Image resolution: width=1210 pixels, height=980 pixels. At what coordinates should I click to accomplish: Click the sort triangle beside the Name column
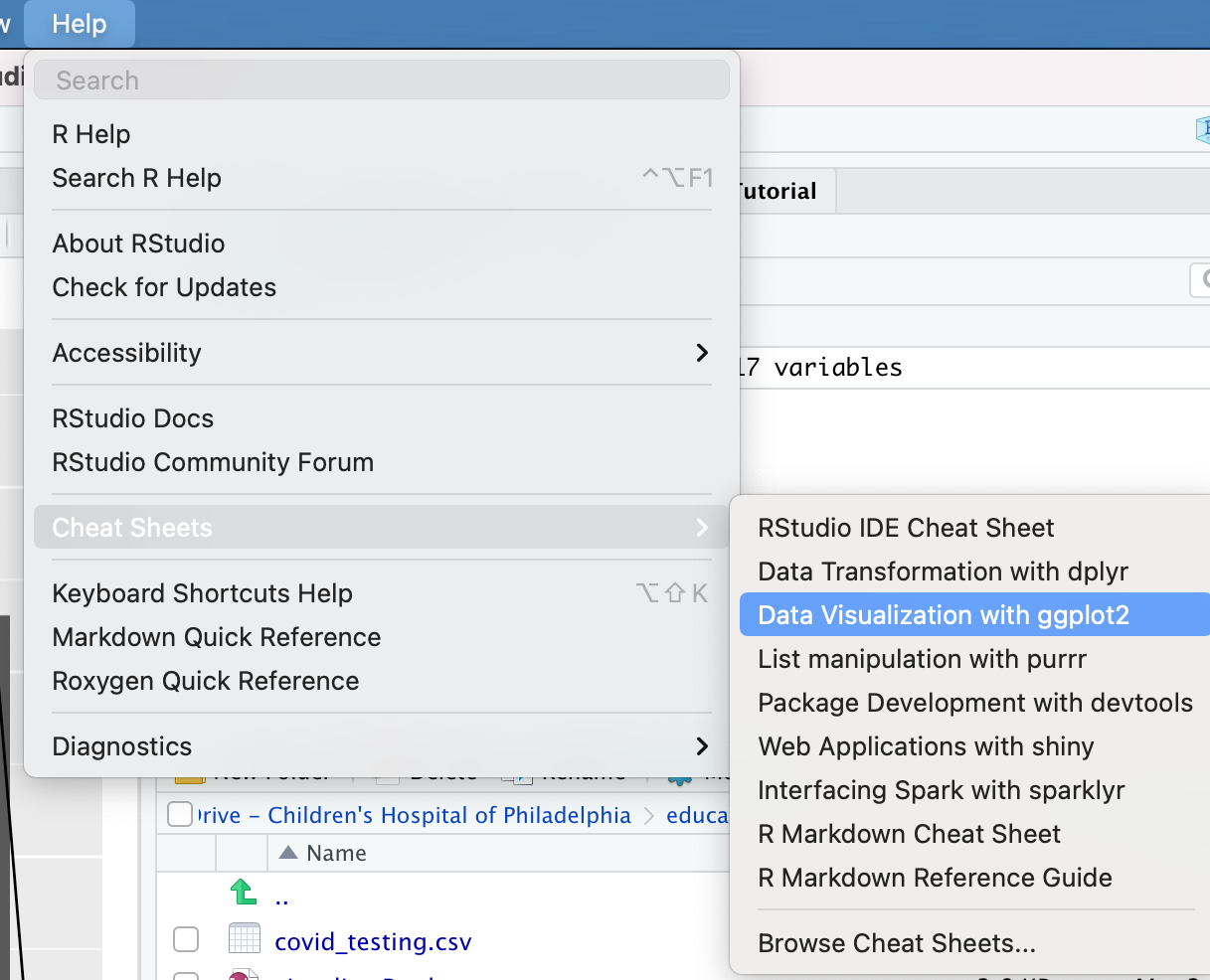click(288, 853)
